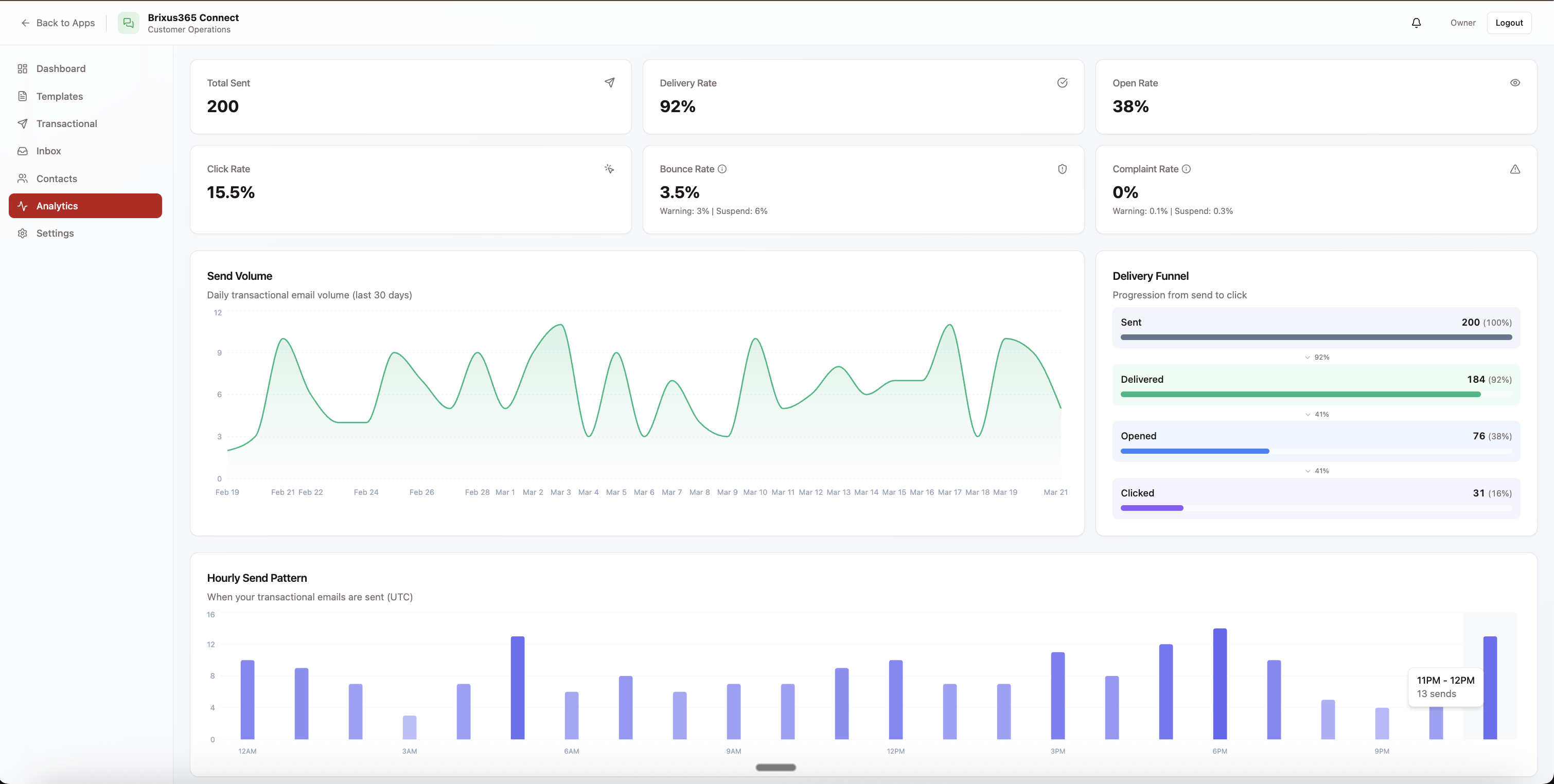Click the Templates document icon in the sidebar

[x=22, y=97]
